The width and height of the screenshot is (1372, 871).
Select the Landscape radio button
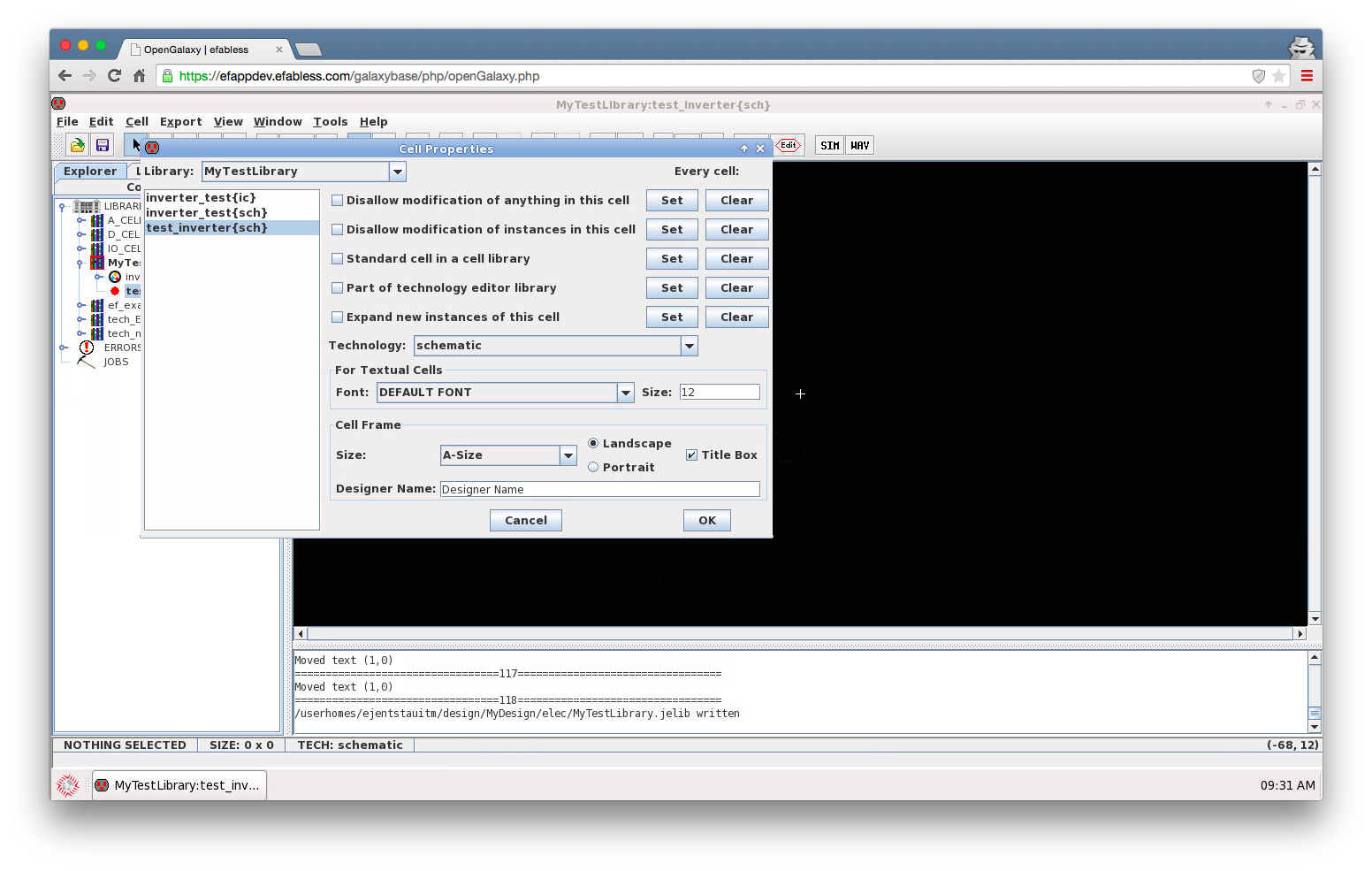point(593,443)
